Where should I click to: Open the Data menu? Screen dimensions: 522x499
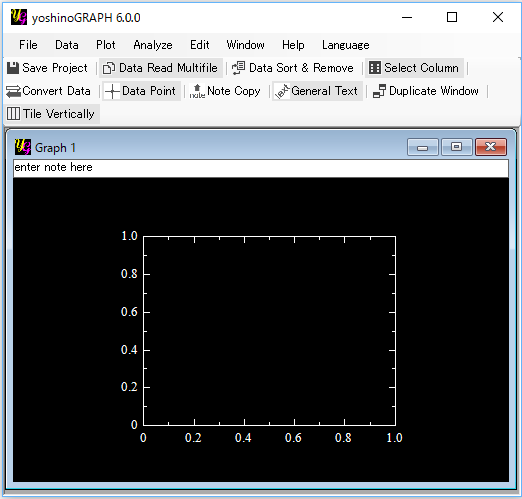[x=67, y=45]
